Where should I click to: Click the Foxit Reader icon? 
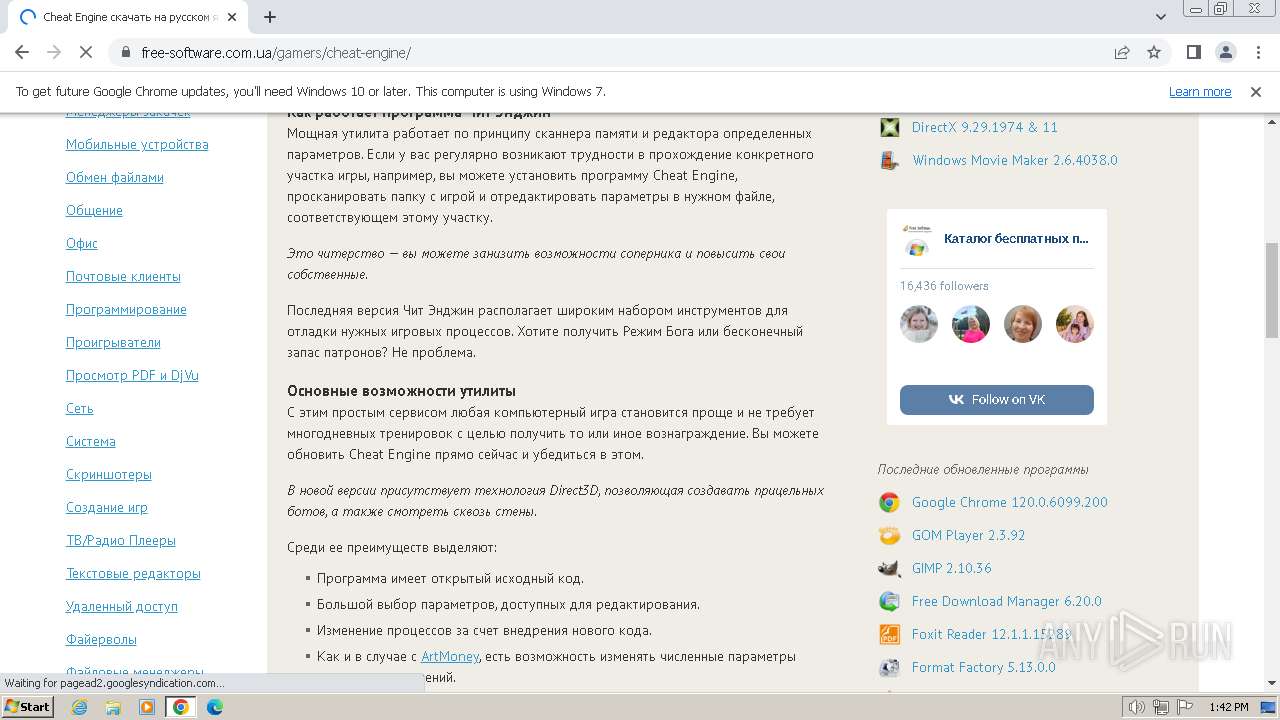889,634
